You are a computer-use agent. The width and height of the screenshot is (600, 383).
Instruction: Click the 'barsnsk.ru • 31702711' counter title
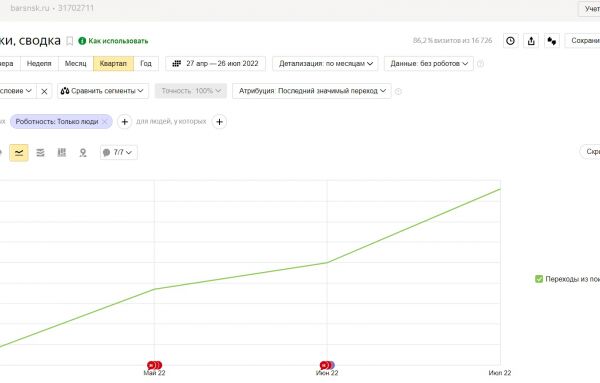click(x=52, y=8)
